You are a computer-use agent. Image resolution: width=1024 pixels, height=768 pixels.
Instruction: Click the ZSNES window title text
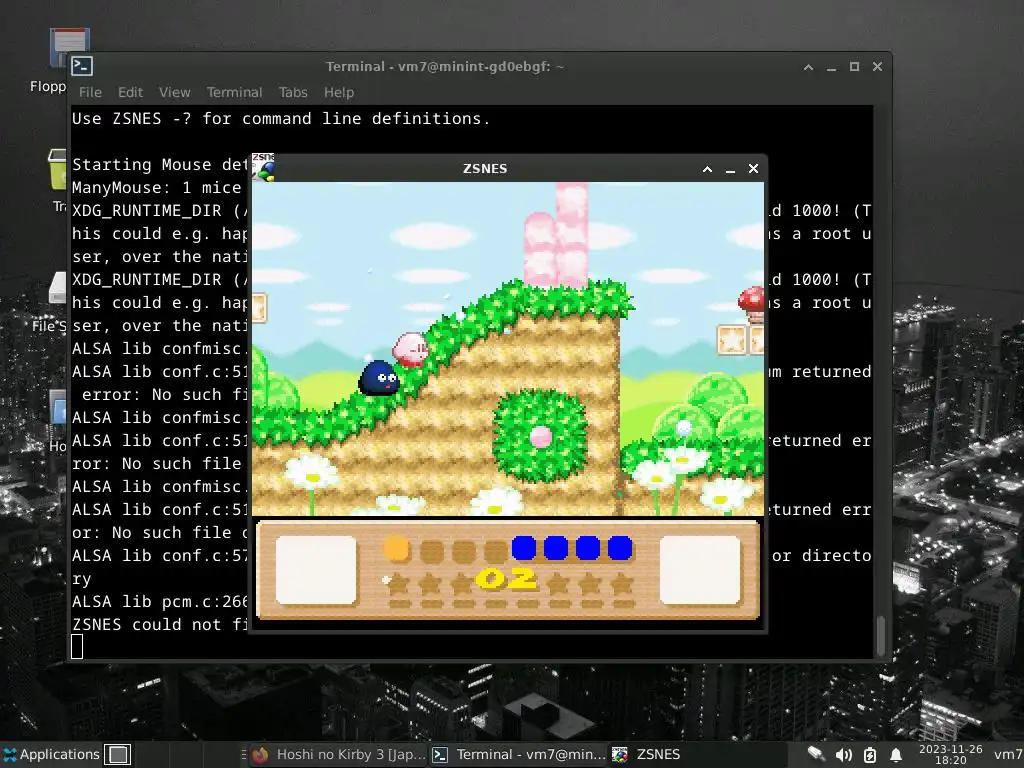[485, 168]
